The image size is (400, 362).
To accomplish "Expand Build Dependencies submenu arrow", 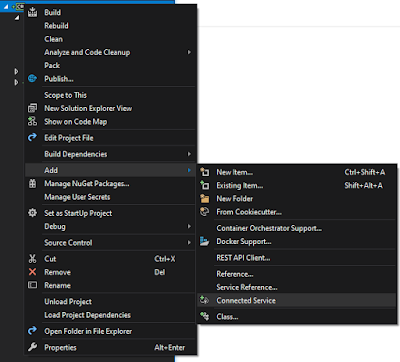I will pyautogui.click(x=189, y=154).
